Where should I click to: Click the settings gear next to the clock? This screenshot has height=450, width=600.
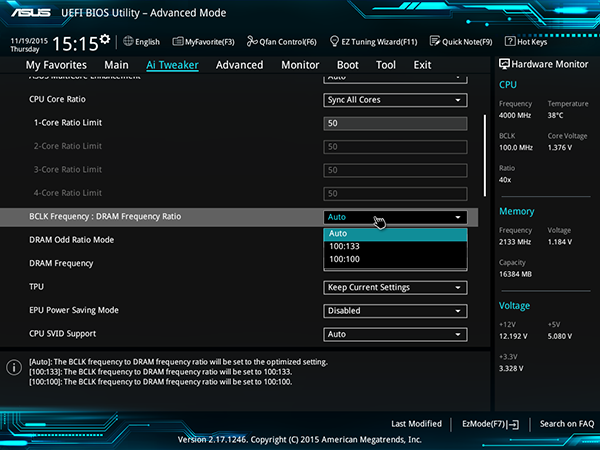104,39
